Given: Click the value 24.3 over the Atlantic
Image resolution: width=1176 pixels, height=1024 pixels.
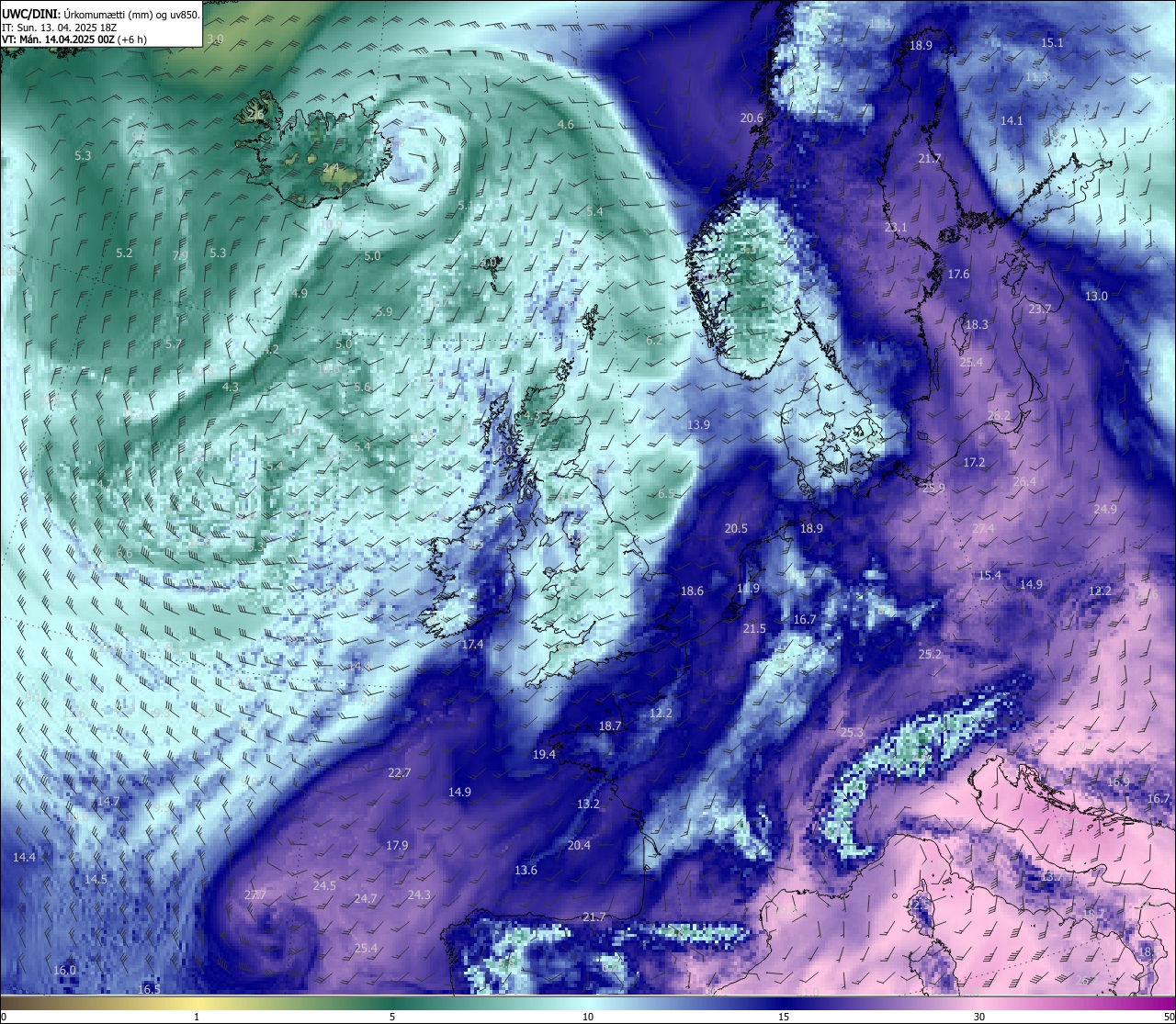Looking at the screenshot, I should [419, 895].
